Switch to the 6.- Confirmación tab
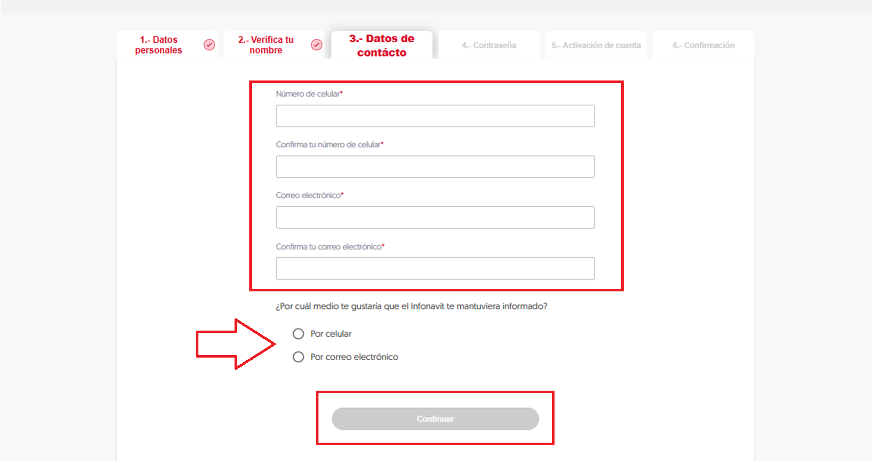Image resolution: width=872 pixels, height=461 pixels. coord(703,45)
